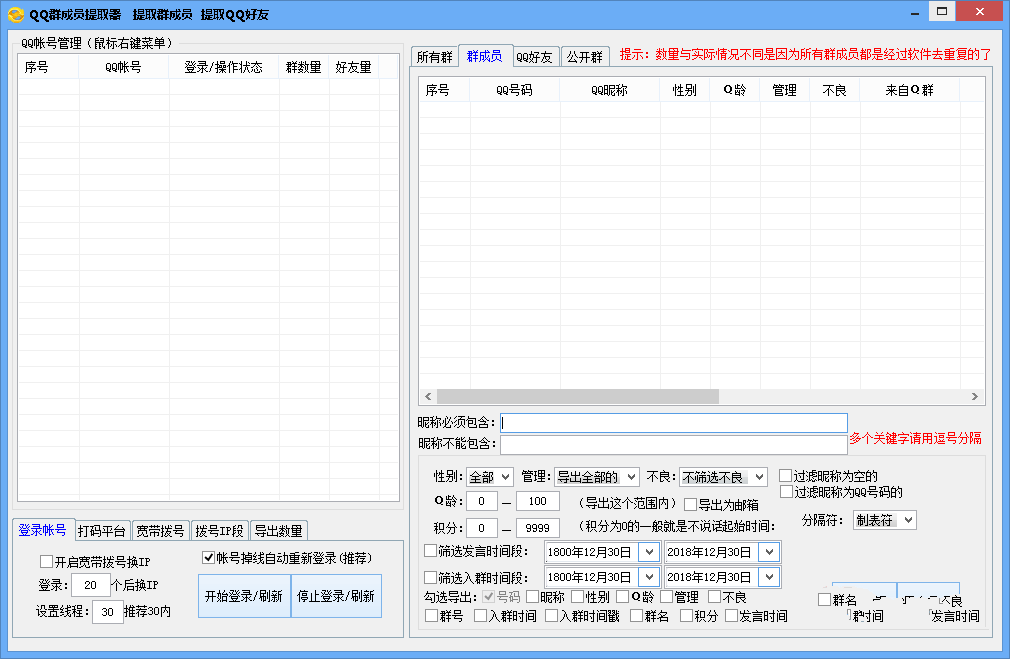Screen dimensions: 1010x659
Task: Select the 登录帐号 tab
Action: [x=43, y=530]
